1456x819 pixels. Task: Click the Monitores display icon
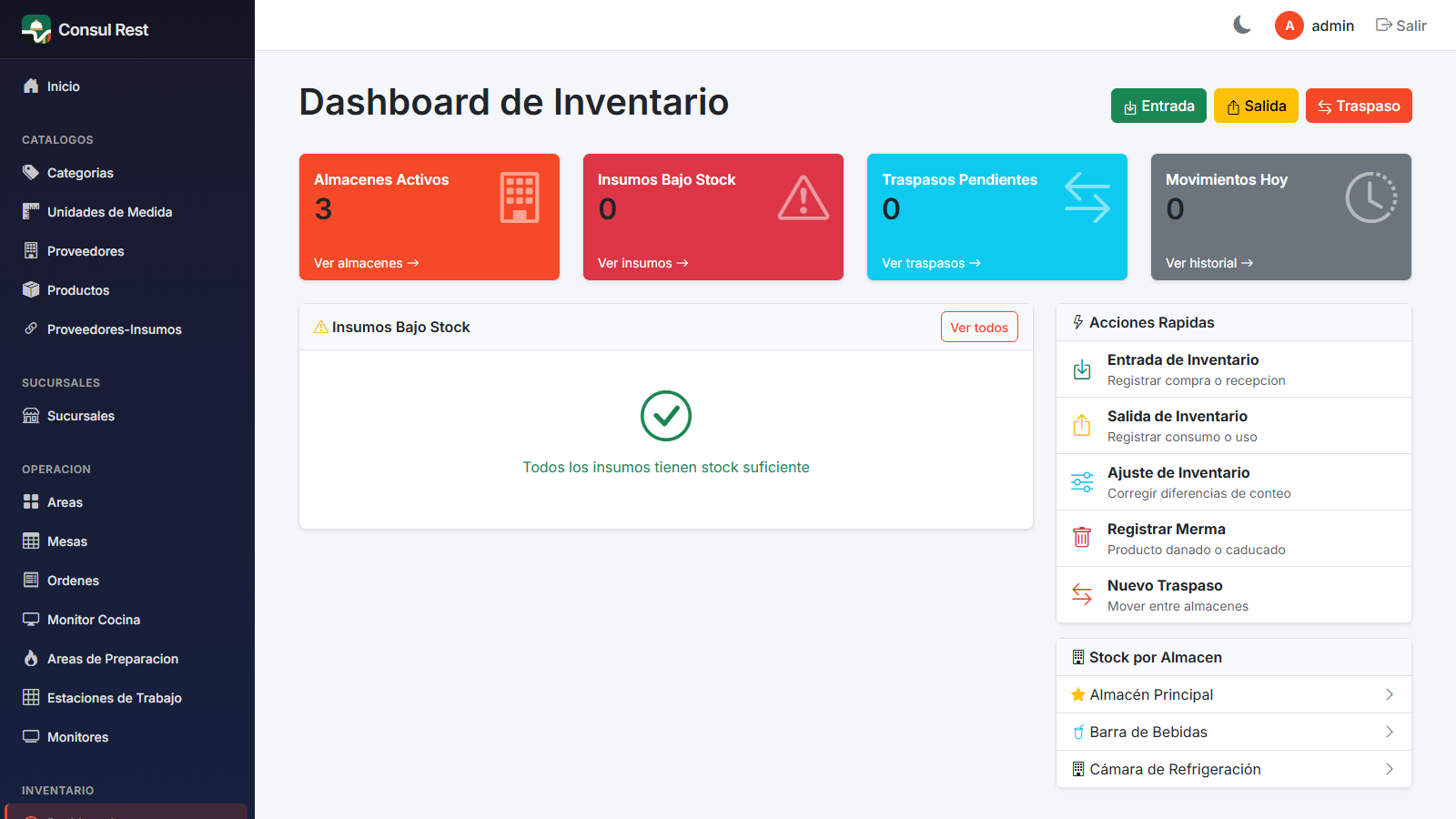coord(31,736)
